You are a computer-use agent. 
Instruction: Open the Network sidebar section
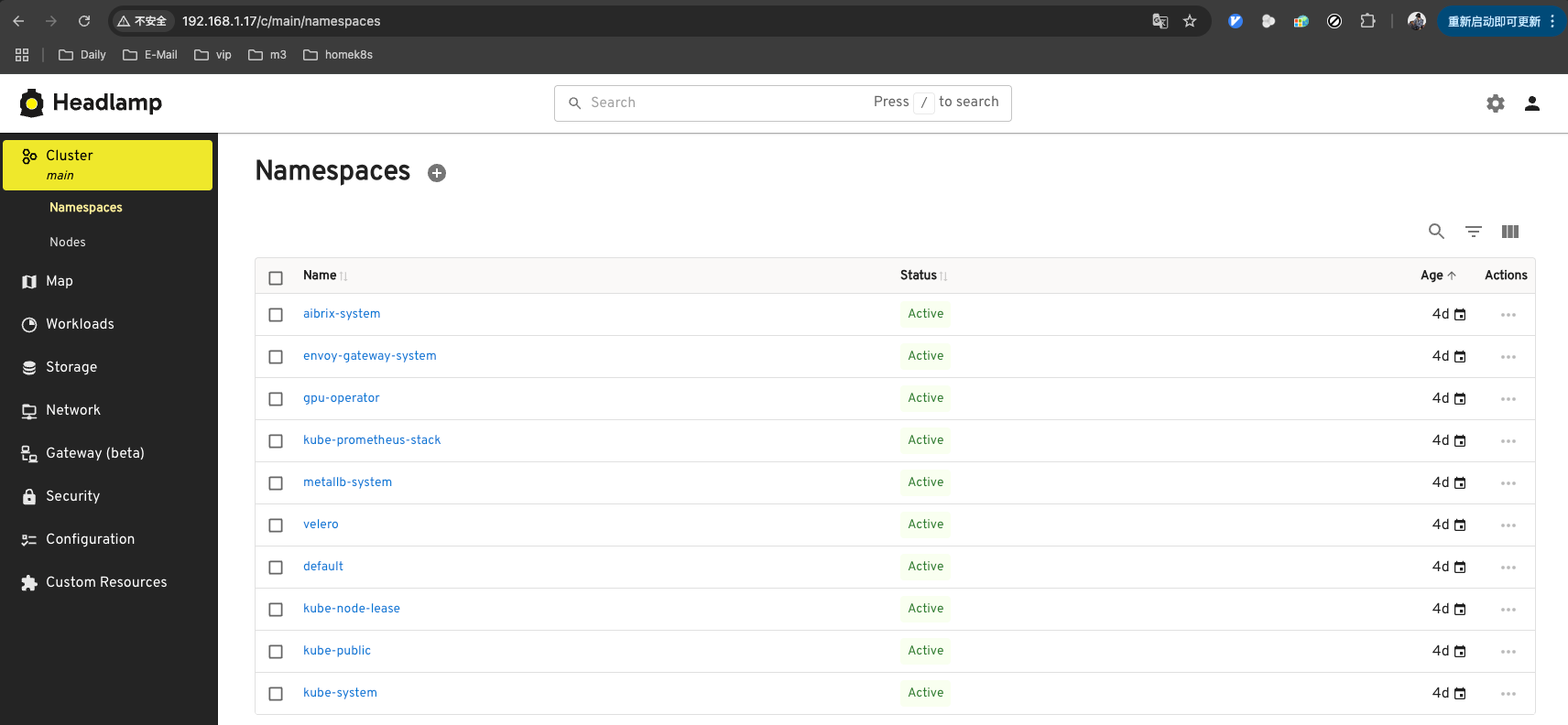coord(73,411)
